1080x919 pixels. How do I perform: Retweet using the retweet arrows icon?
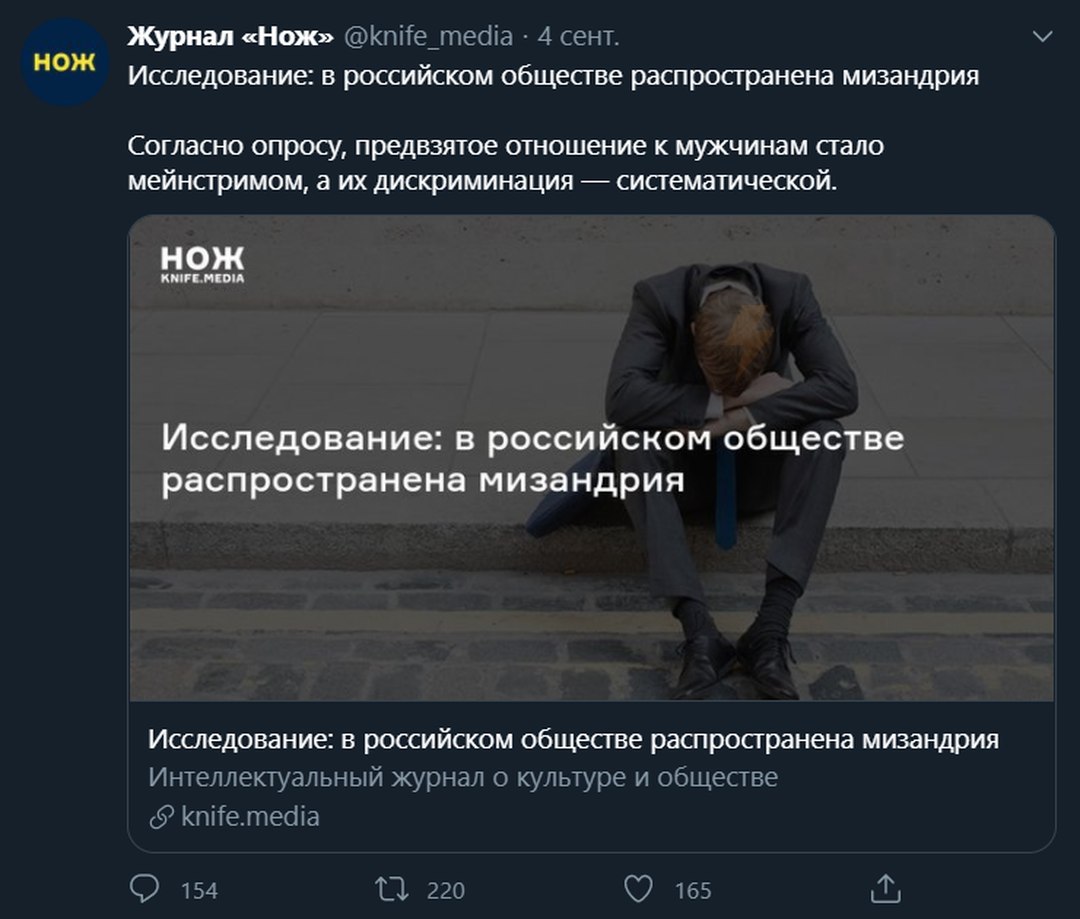click(x=392, y=889)
